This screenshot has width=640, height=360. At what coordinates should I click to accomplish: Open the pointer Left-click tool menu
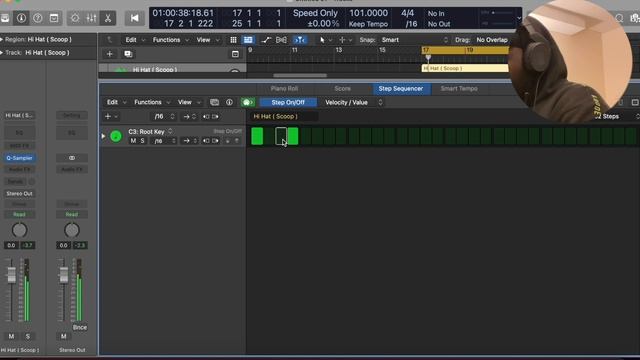(x=325, y=40)
